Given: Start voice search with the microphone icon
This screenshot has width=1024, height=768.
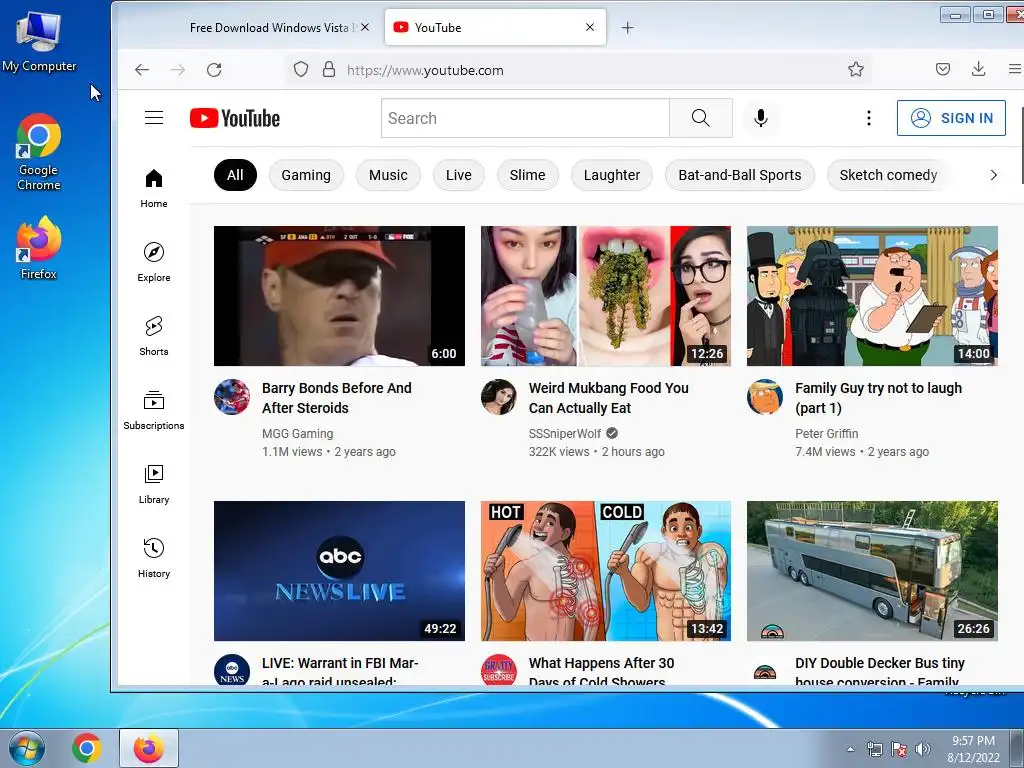Looking at the screenshot, I should click(761, 118).
